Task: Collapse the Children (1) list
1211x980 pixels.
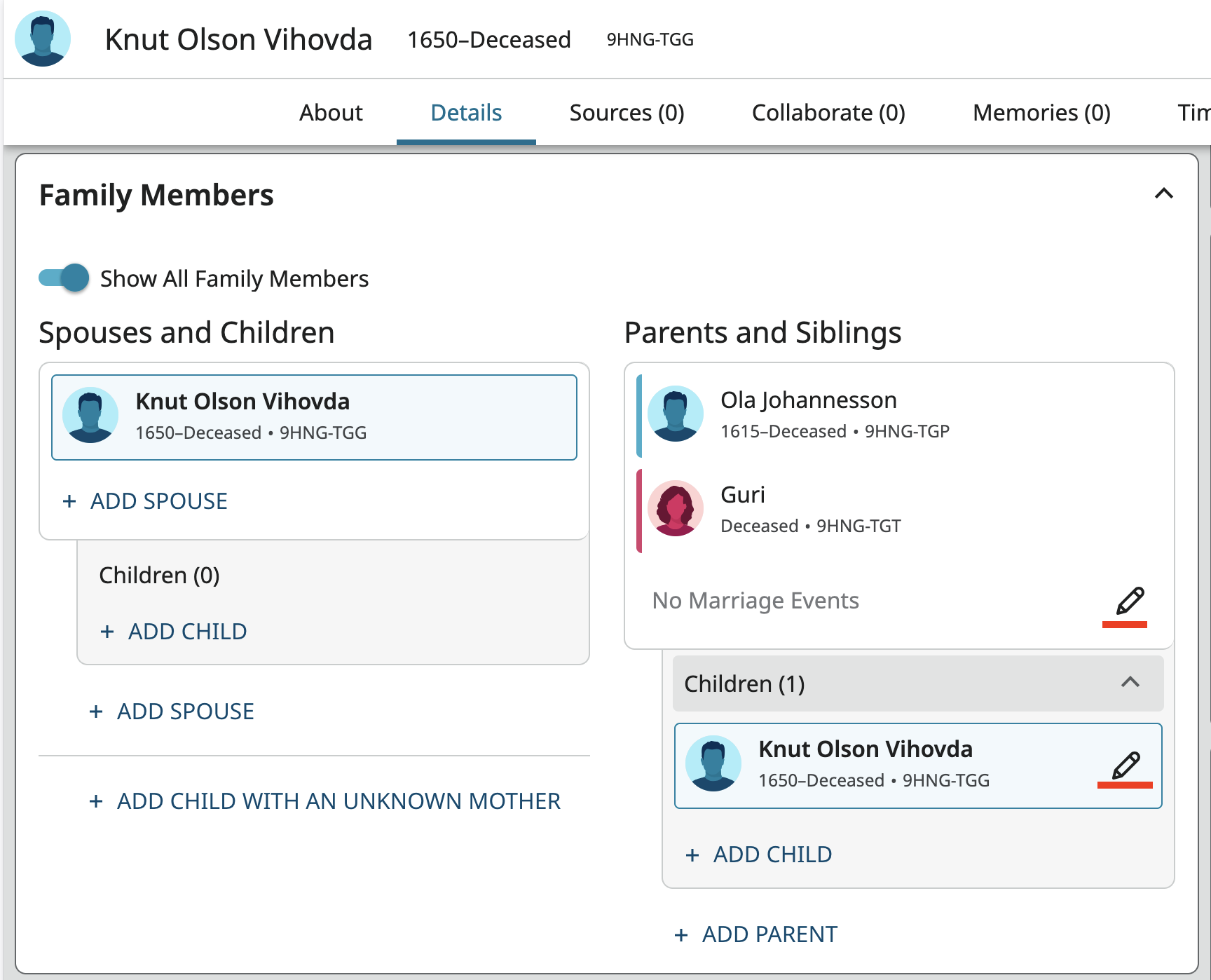Action: pos(1130,683)
